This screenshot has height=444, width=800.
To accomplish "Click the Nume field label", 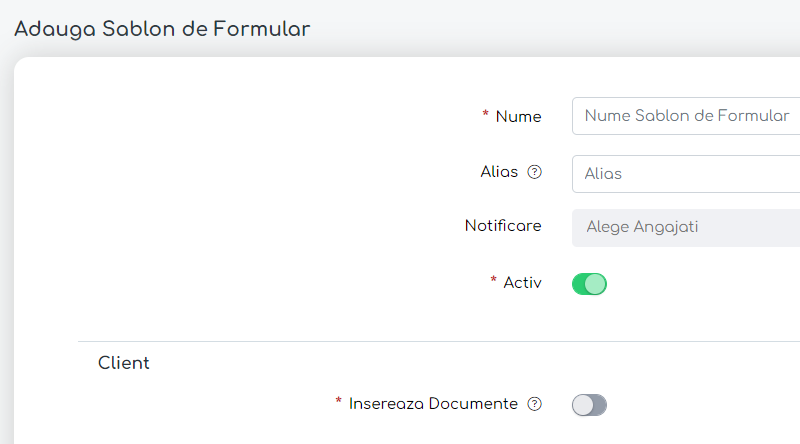I will (518, 116).
